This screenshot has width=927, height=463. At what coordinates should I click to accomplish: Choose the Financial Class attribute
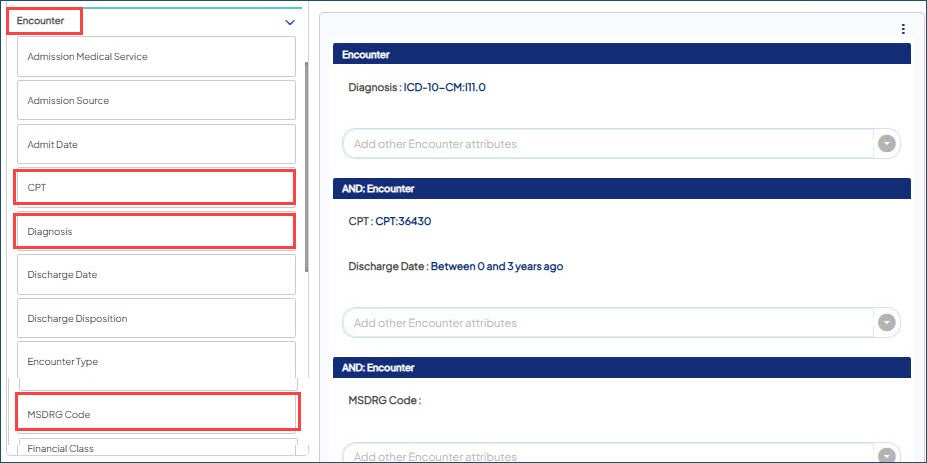(156, 449)
